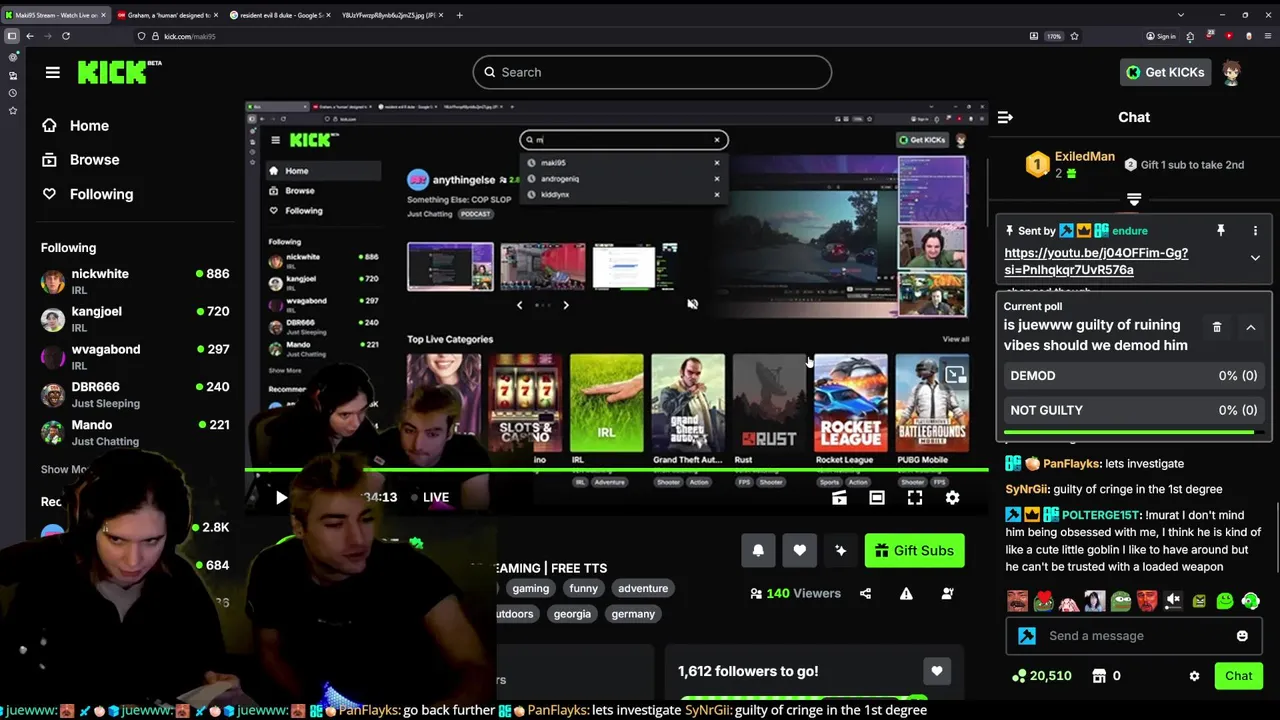
Task: Insert the green headset emote
Action: pyautogui.click(x=1251, y=601)
